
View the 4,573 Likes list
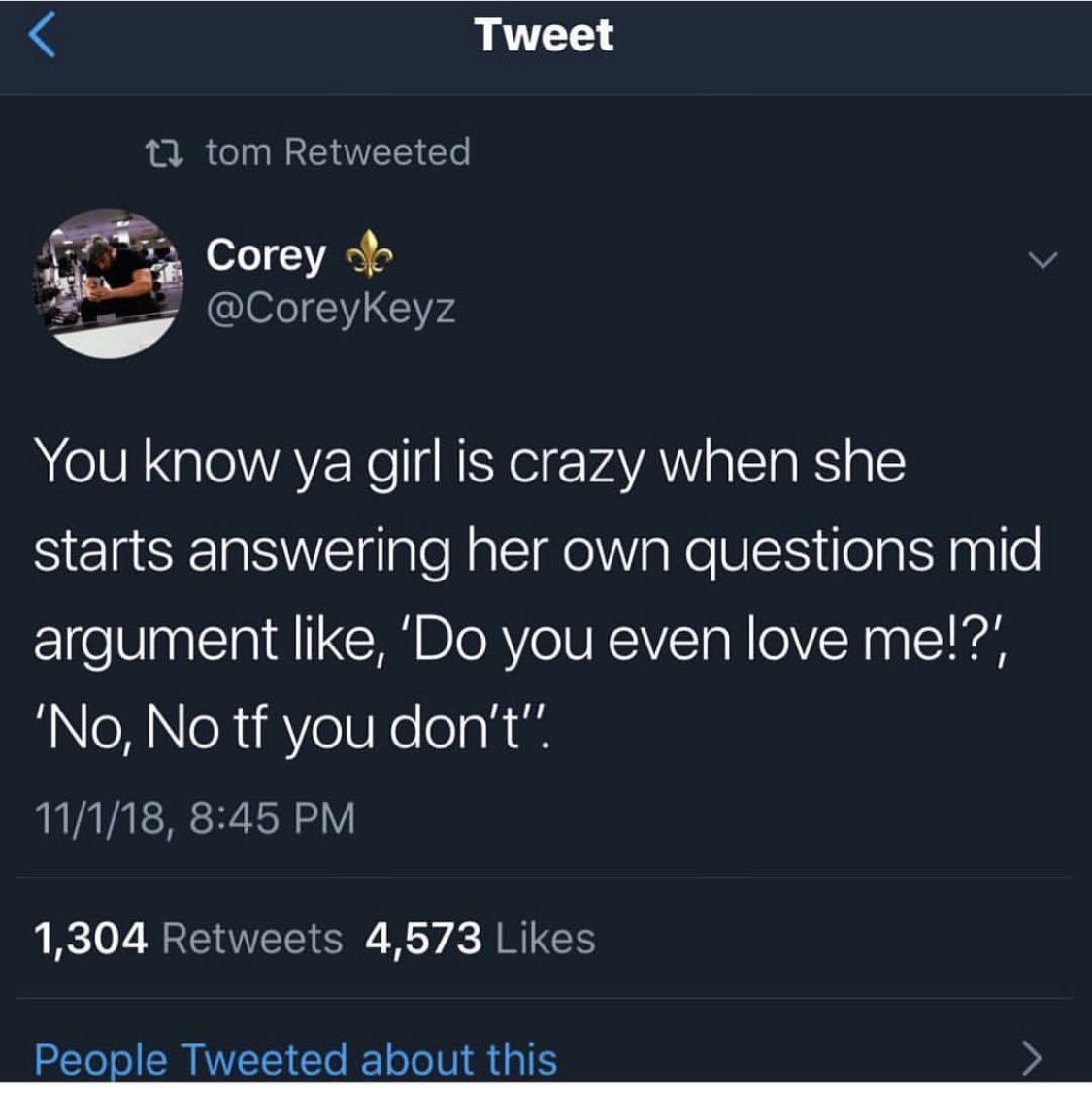tap(480, 939)
